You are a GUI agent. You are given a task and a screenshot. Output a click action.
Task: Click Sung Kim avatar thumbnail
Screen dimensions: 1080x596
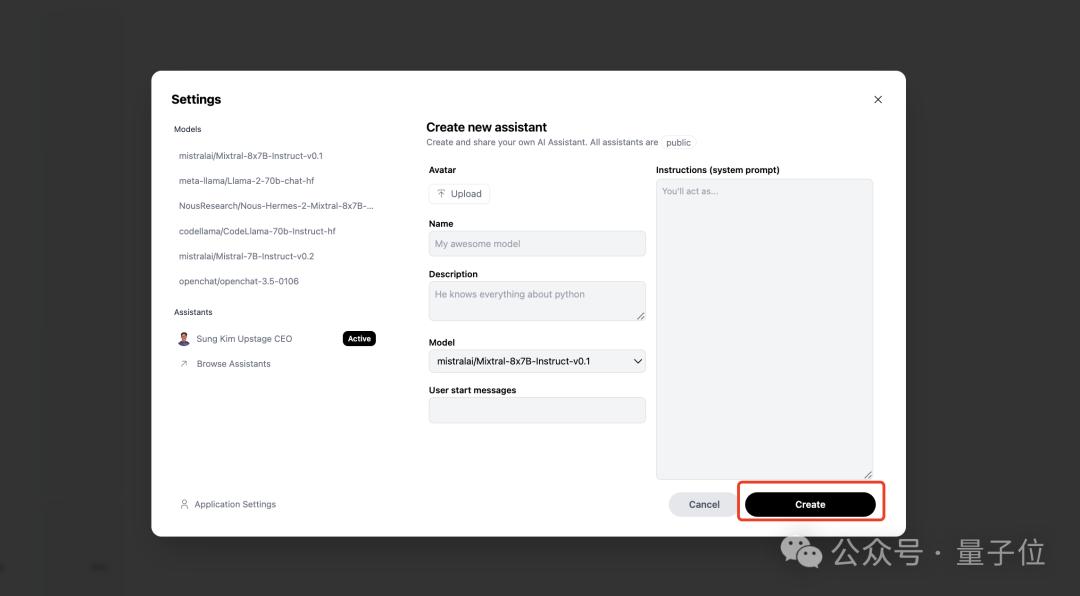184,338
